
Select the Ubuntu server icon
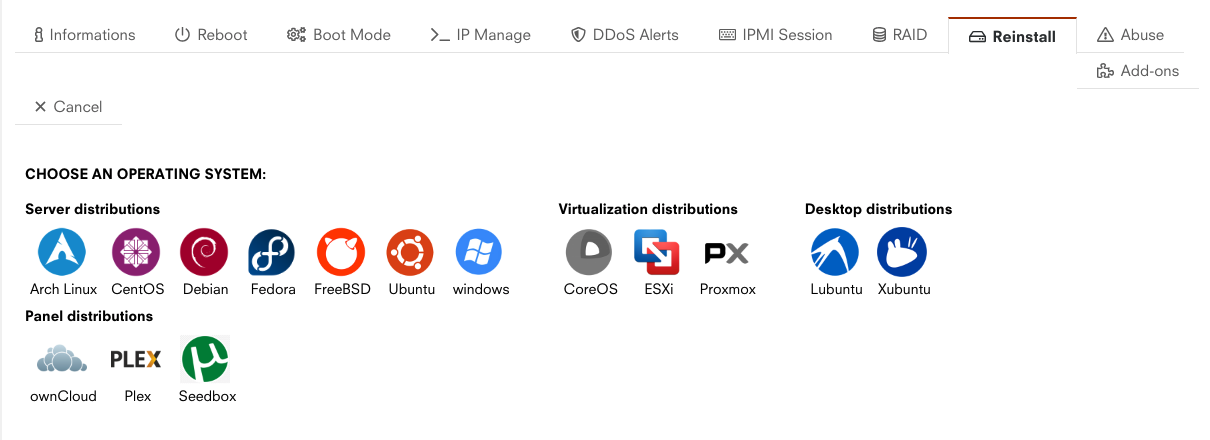click(410, 252)
